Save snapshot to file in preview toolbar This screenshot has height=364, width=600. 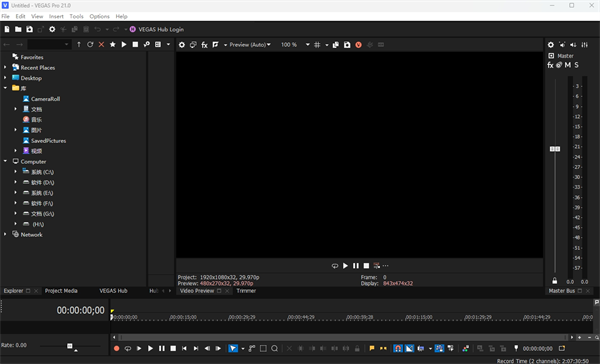coord(347,45)
